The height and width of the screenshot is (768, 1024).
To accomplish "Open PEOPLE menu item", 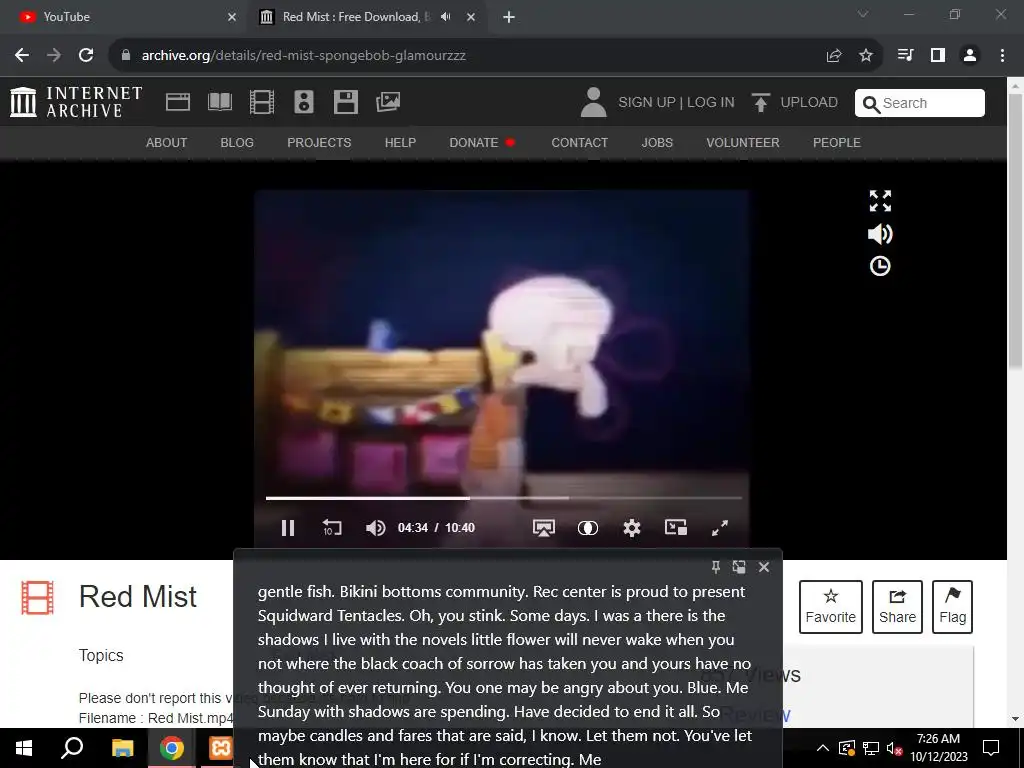I will (837, 142).
